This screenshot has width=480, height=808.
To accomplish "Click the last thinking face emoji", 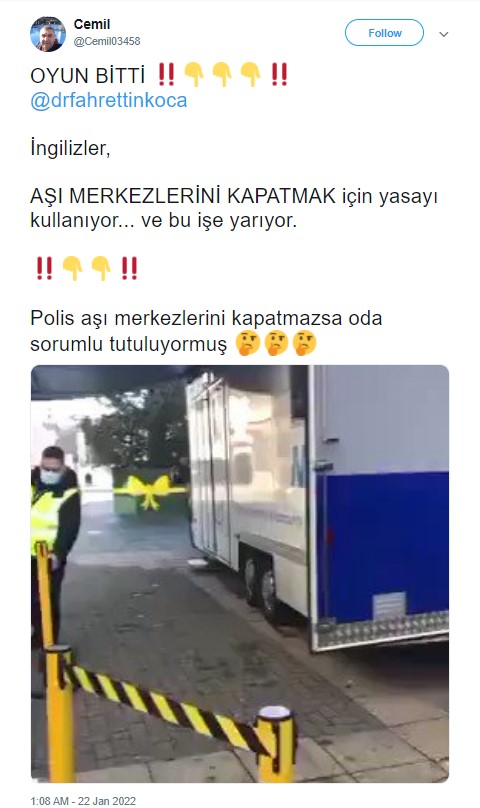I will (x=304, y=343).
